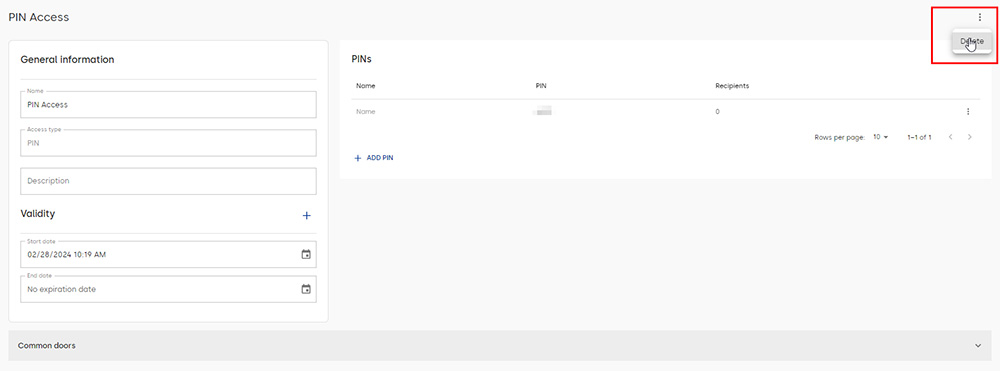Open the page's three-dot options menu
The image size is (1000, 371).
click(980, 17)
